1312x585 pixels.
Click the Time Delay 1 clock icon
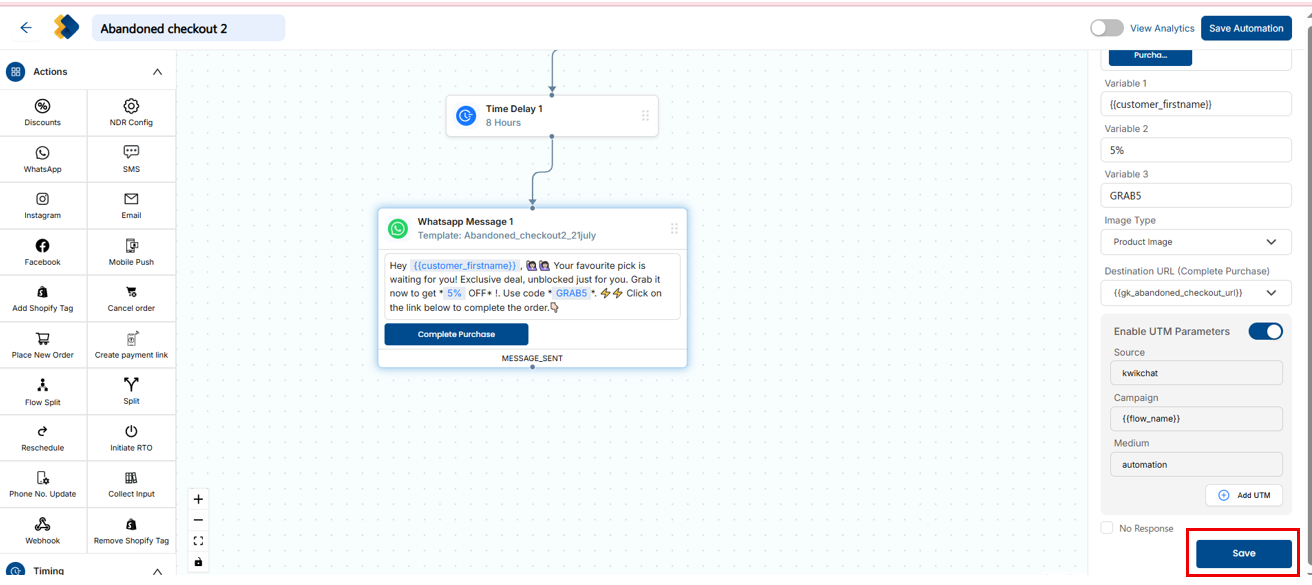pos(466,116)
